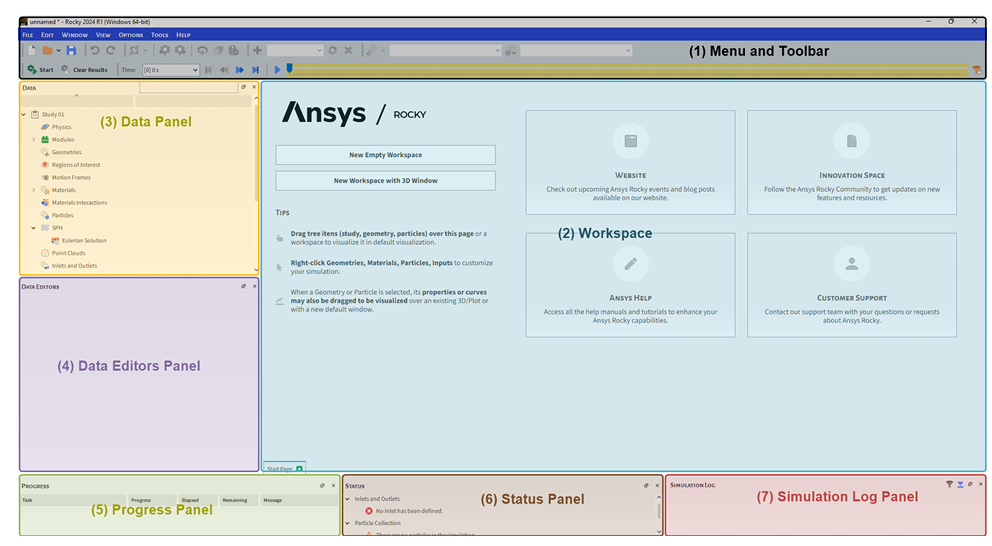Image resolution: width=992 pixels, height=546 pixels.
Task: Undock the Data panel float icon
Action: coord(244,87)
